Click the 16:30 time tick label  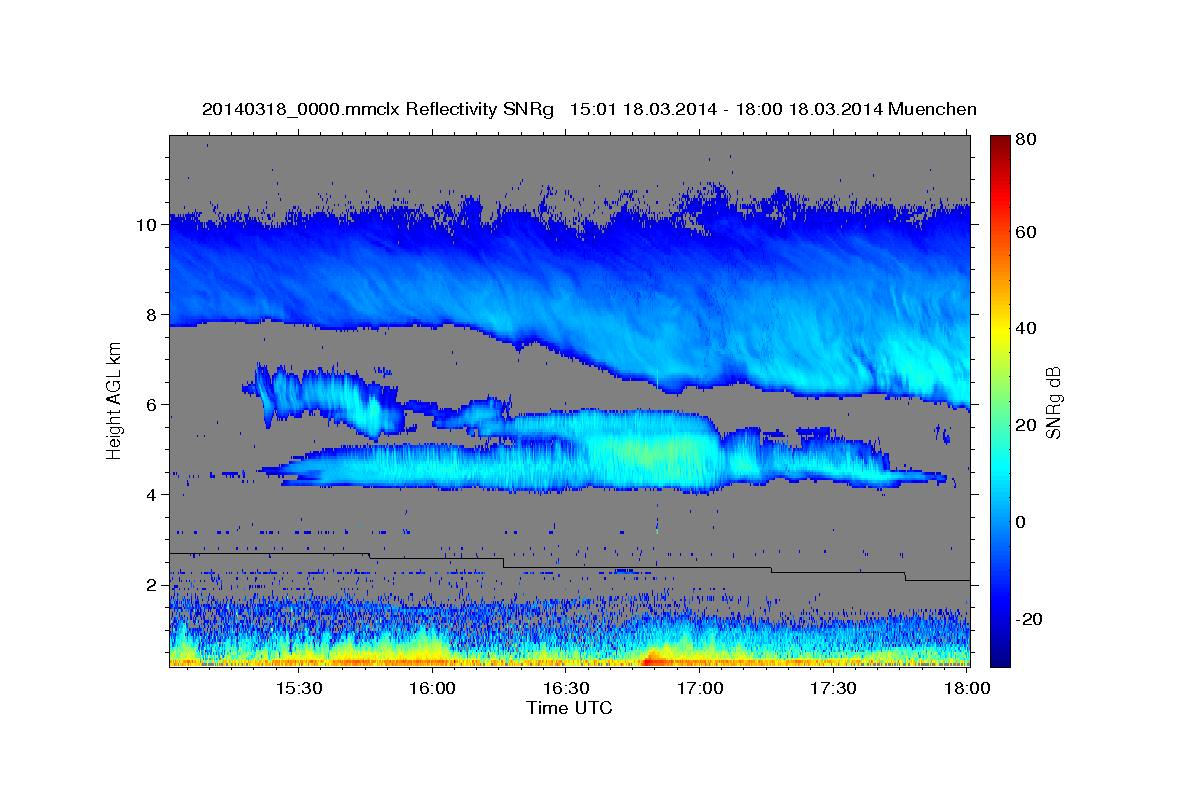[566, 688]
